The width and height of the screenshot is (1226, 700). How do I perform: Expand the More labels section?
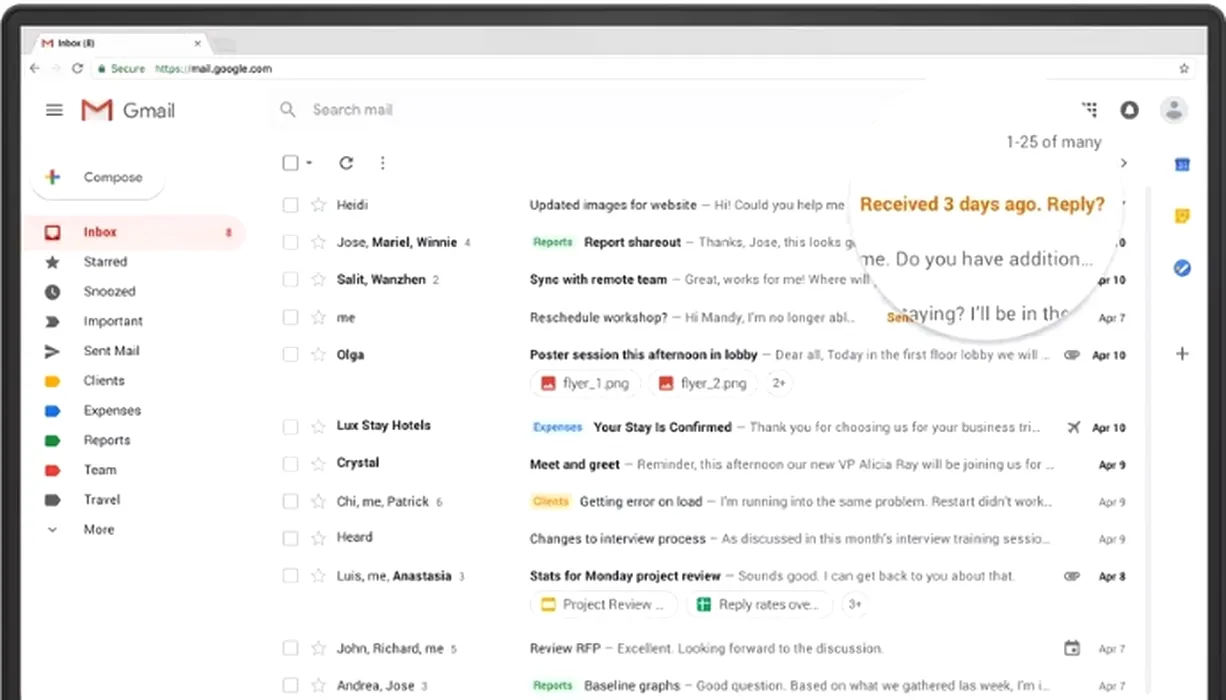98,529
